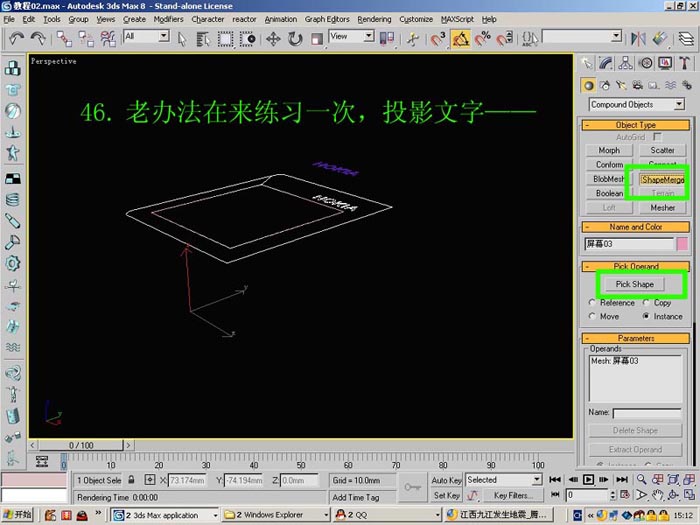Open the MAXScript menu
Screen dimensions: 700x525
(457, 19)
